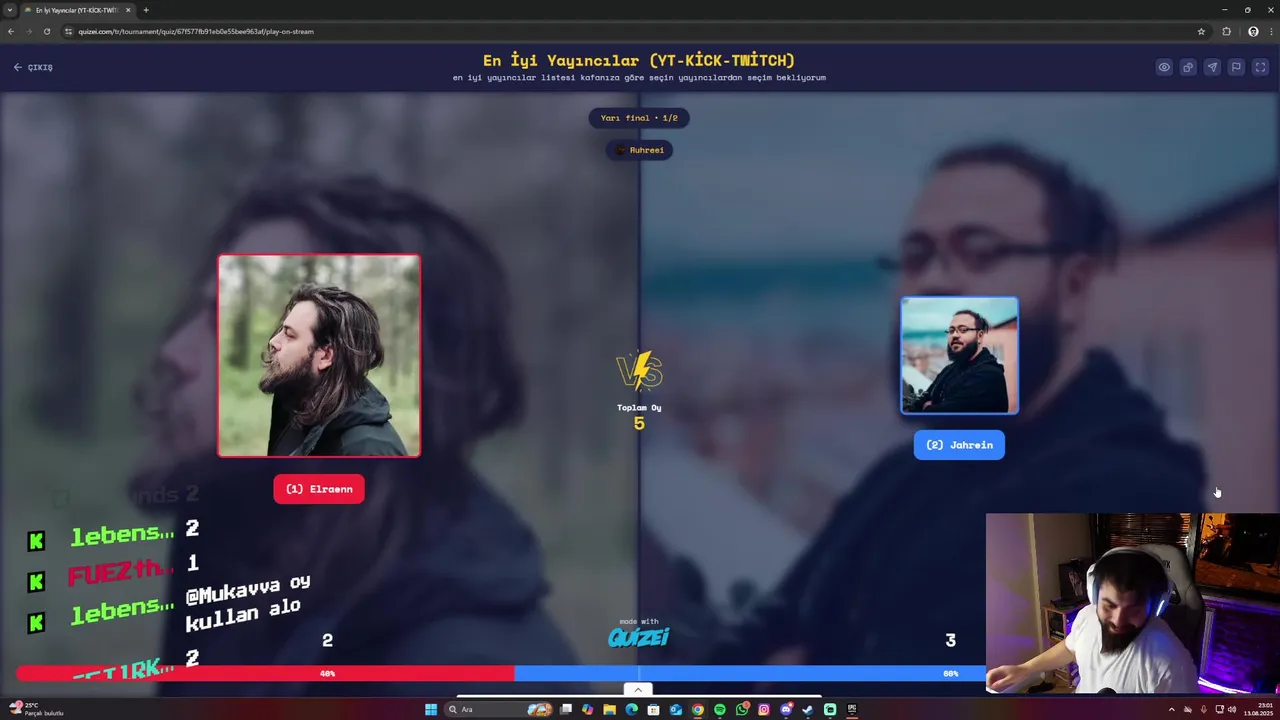Toggle the eye visibility icon in header

[x=1164, y=67]
